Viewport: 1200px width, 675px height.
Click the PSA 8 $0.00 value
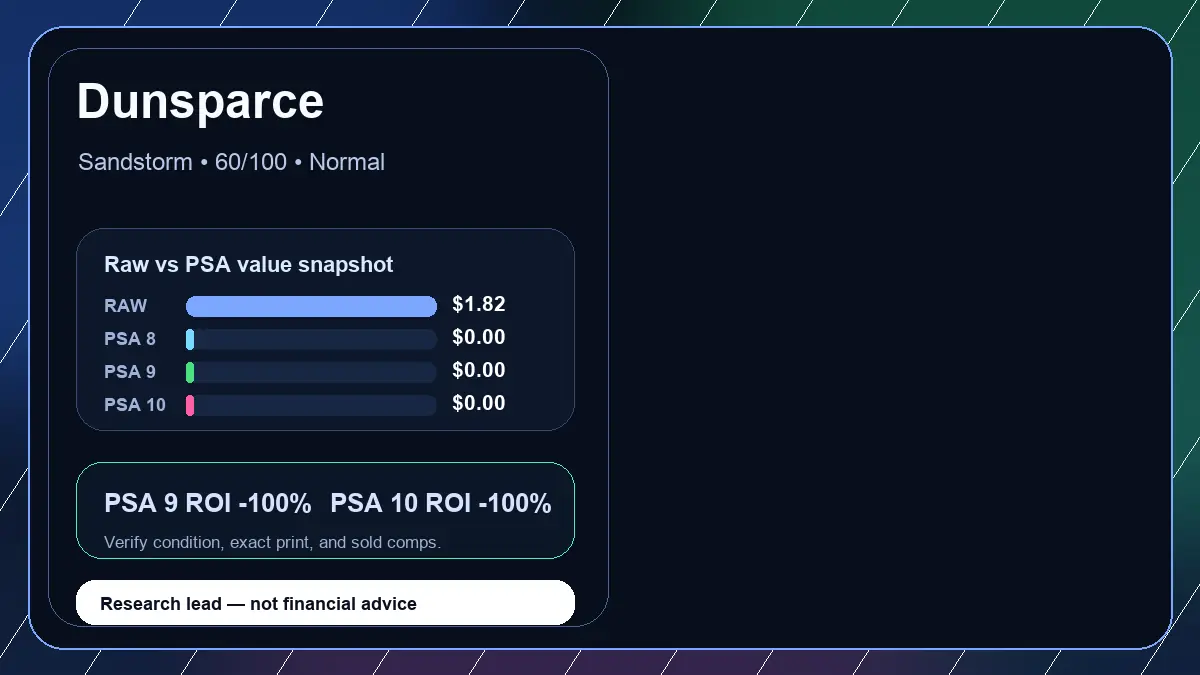pyautogui.click(x=479, y=338)
